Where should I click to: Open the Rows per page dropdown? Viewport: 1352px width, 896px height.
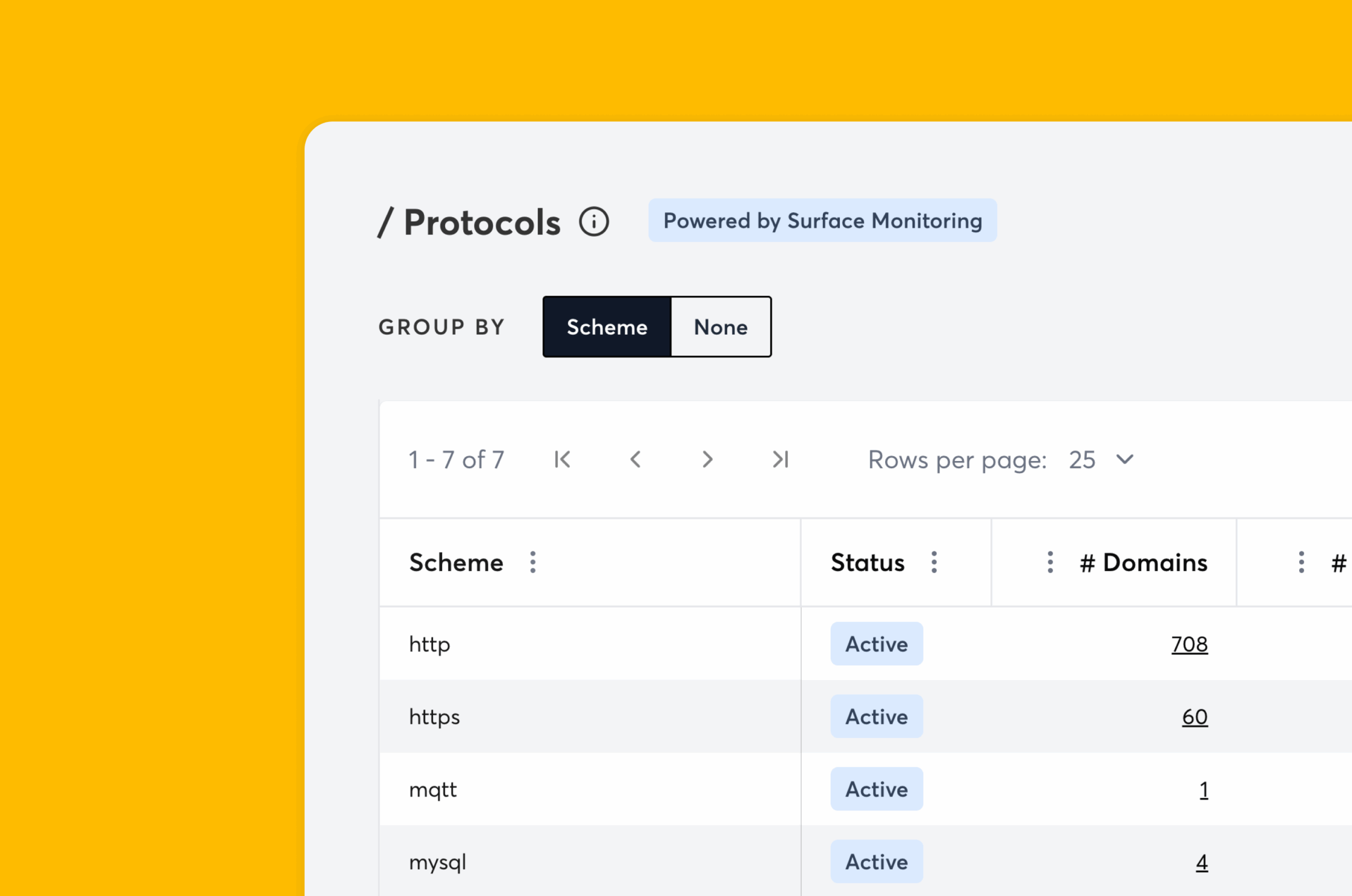(x=1082, y=459)
